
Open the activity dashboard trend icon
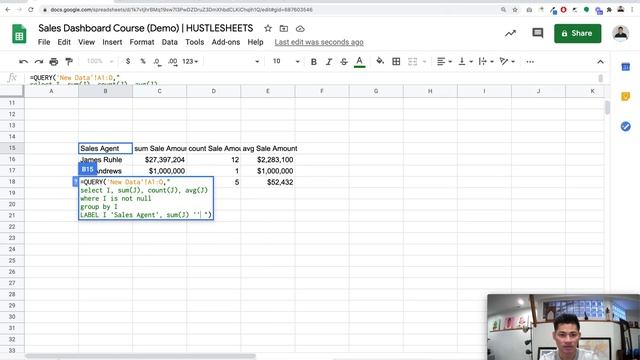pos(510,33)
